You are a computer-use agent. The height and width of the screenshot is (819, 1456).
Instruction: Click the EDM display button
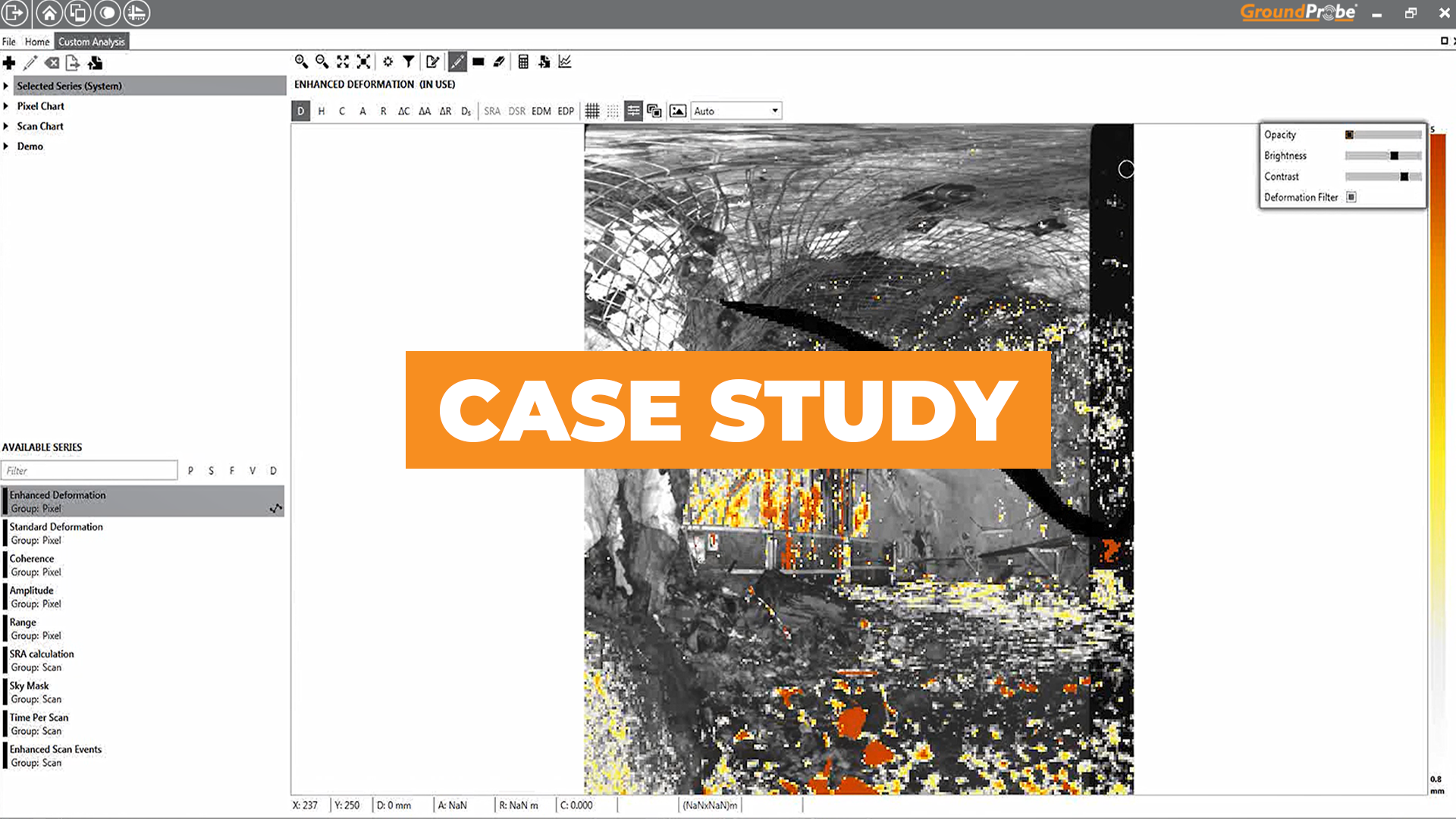point(541,111)
